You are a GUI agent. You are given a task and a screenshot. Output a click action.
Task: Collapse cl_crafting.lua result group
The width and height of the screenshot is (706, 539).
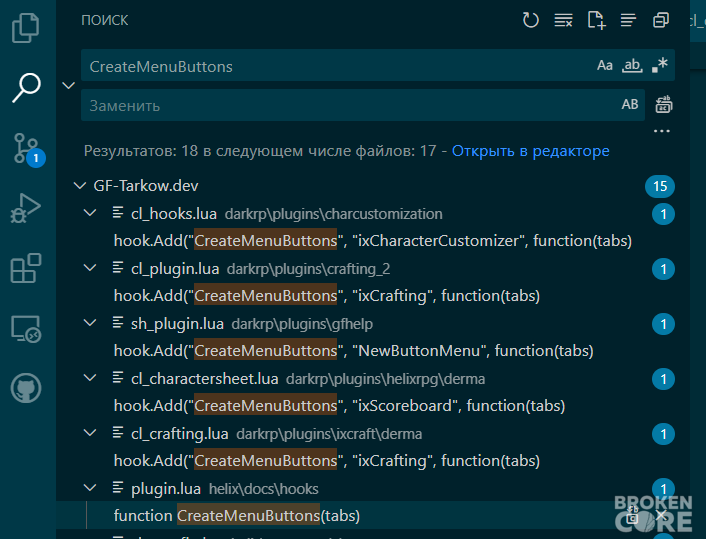90,432
